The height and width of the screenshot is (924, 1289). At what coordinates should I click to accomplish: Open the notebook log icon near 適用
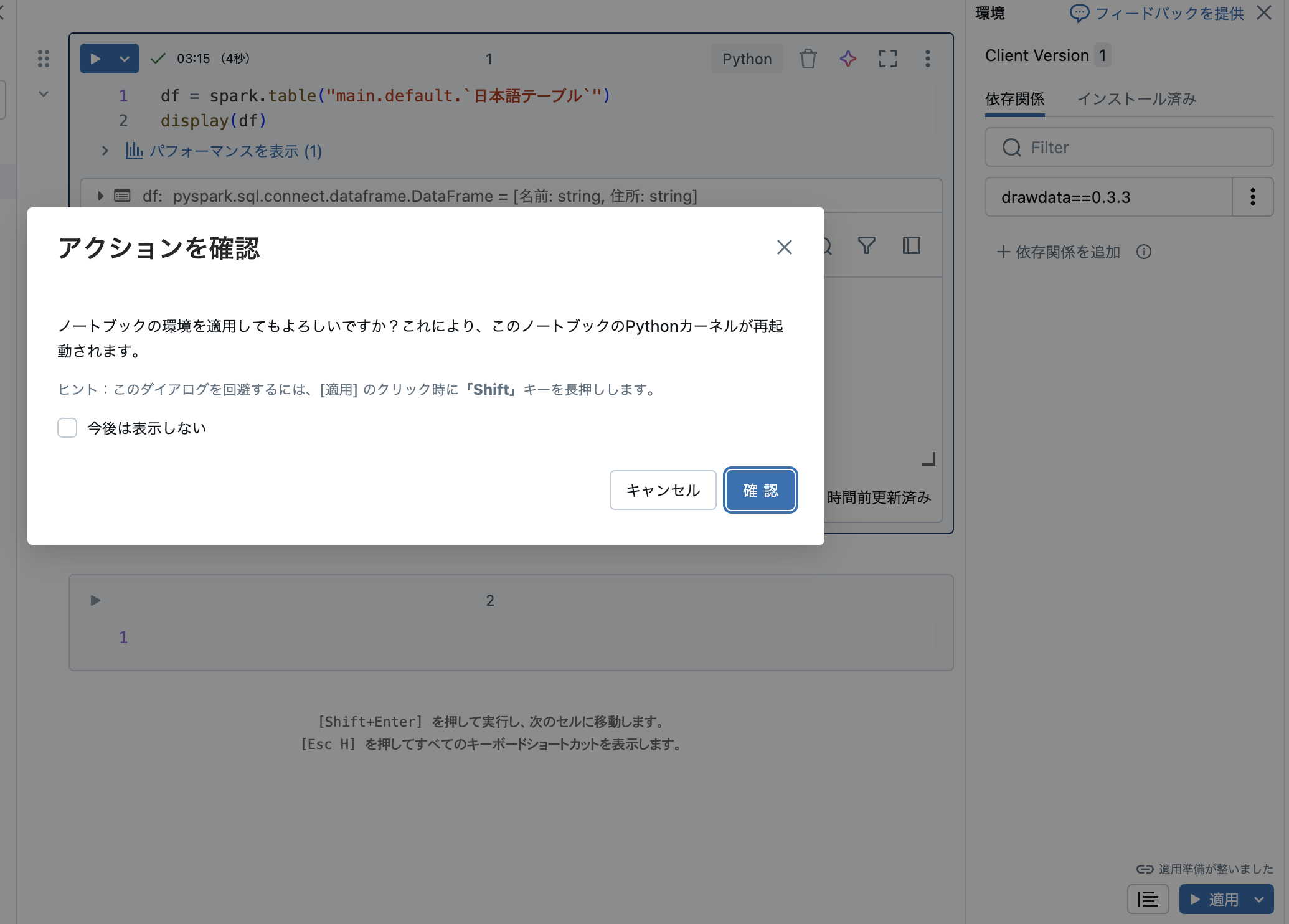click(x=1148, y=899)
